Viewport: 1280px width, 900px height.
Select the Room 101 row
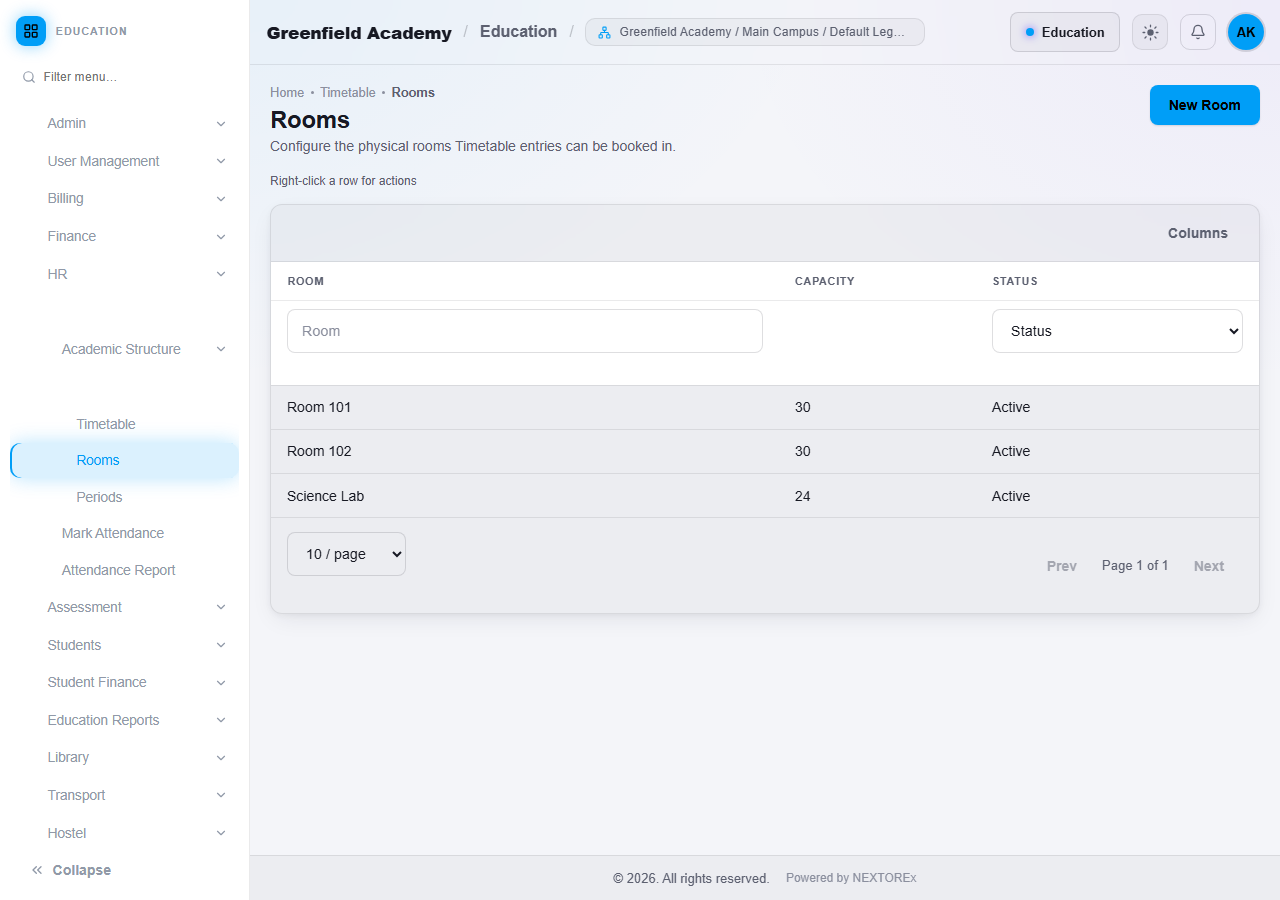pyautogui.click(x=765, y=407)
